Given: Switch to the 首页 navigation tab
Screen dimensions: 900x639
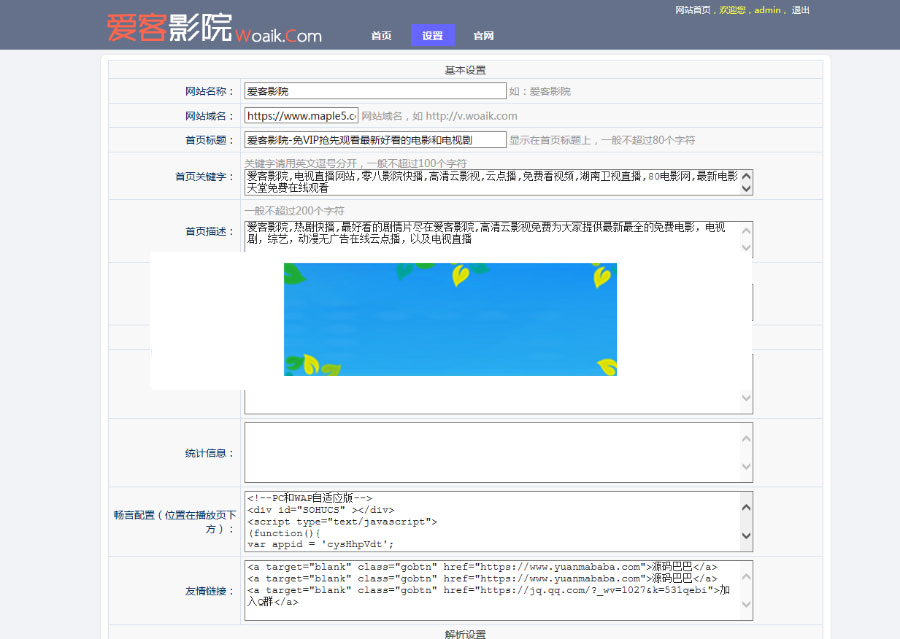Looking at the screenshot, I should 381,34.
